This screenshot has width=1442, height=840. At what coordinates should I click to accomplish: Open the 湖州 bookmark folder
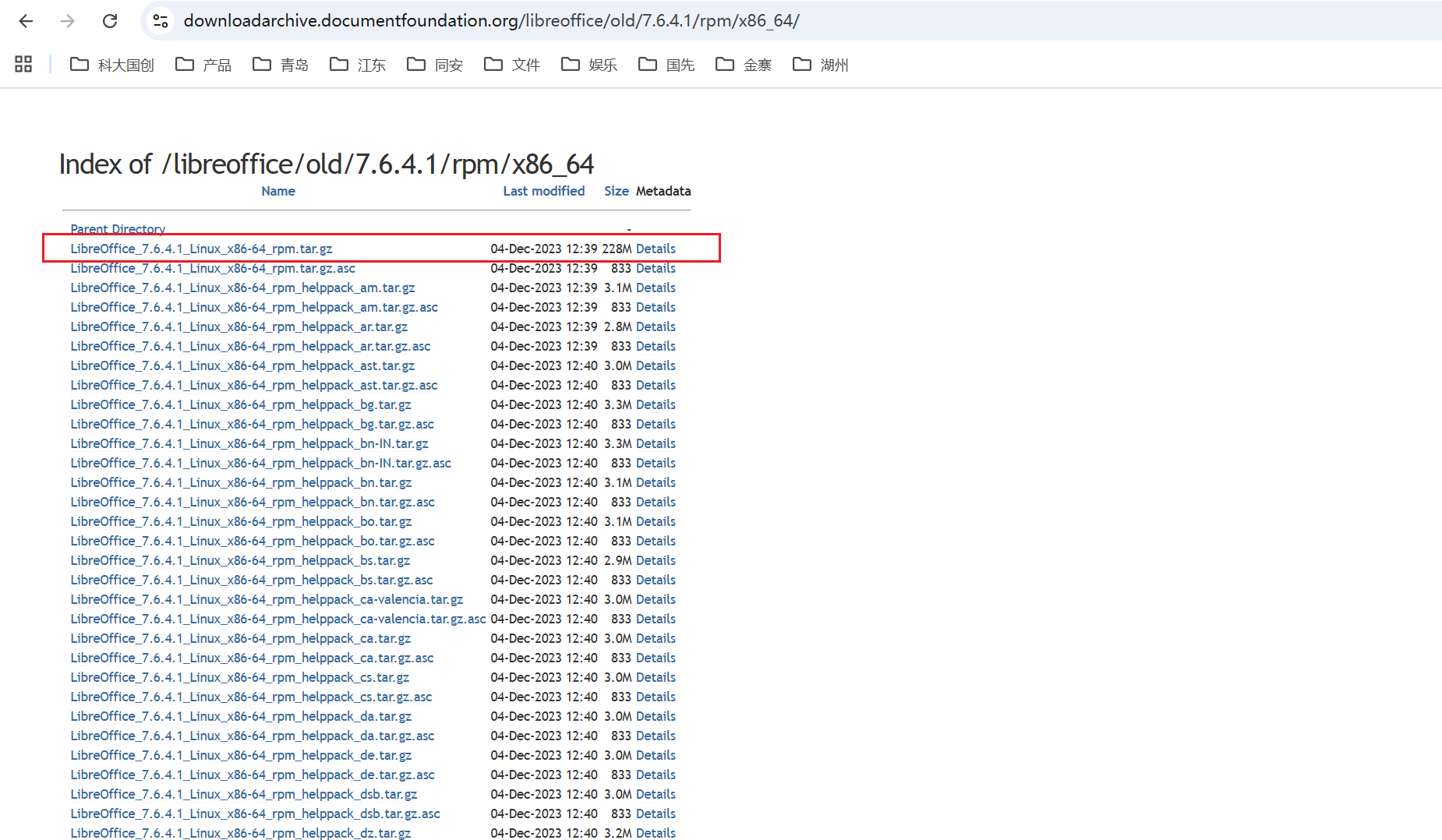pos(821,65)
